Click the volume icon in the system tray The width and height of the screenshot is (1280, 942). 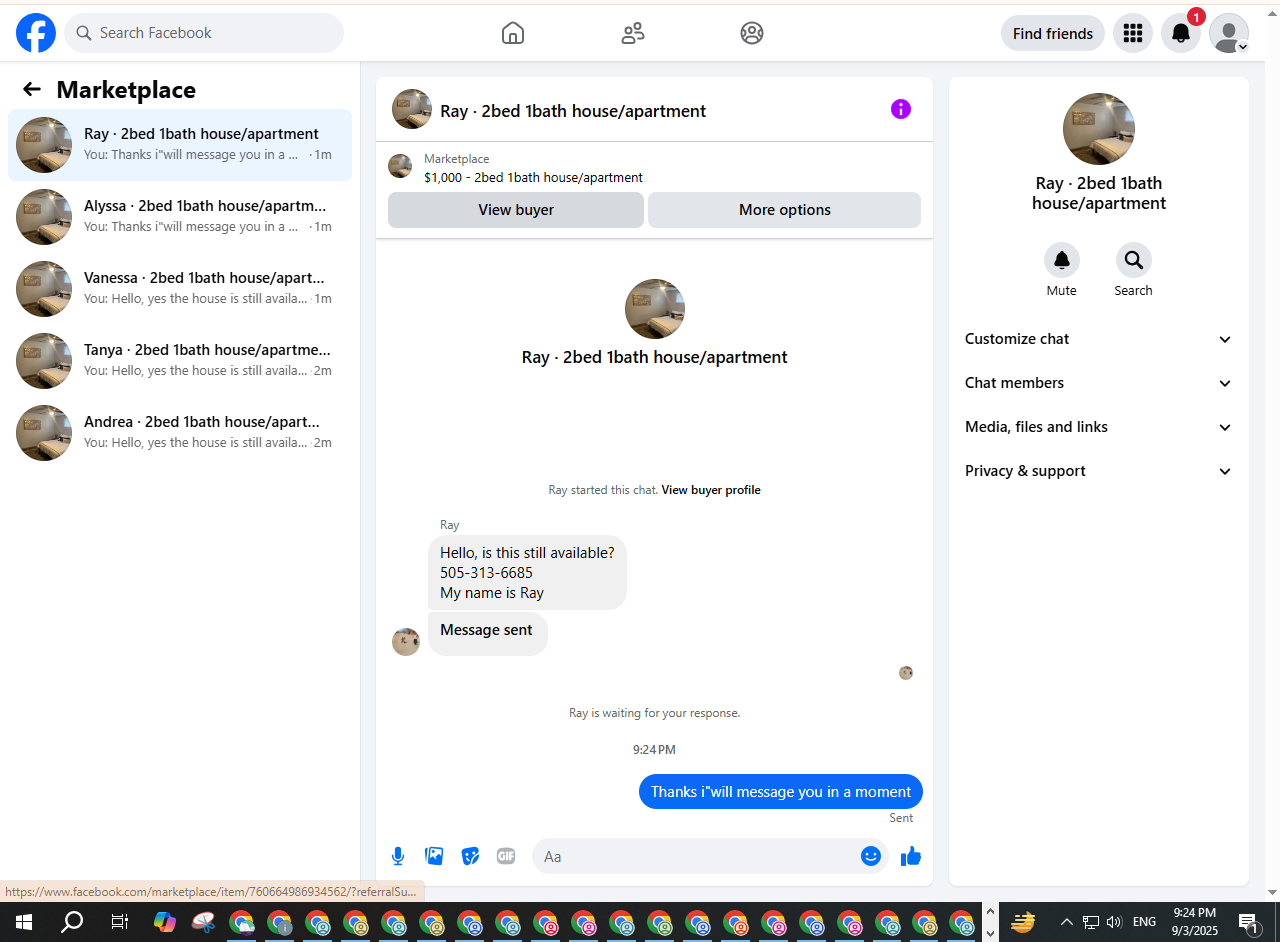(x=1115, y=922)
